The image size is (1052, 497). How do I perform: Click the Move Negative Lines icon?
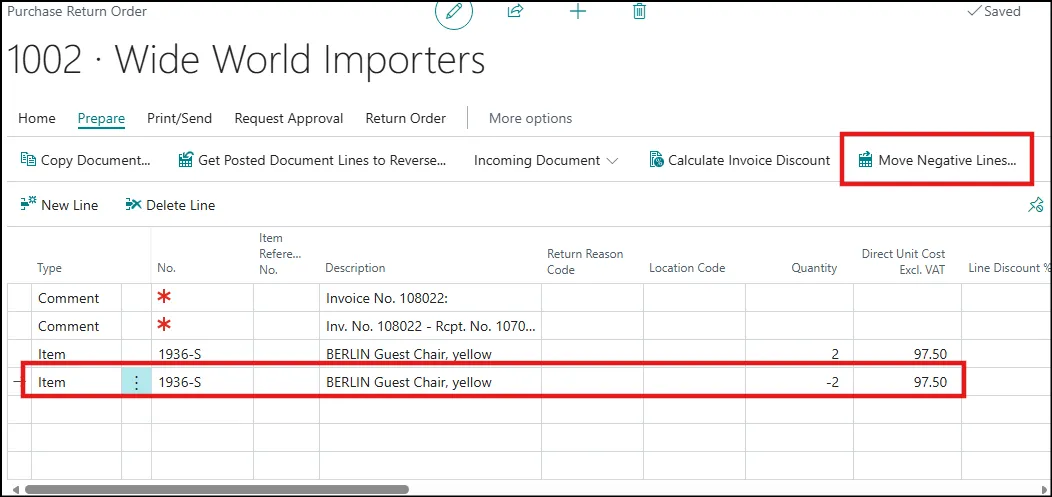[x=865, y=160]
